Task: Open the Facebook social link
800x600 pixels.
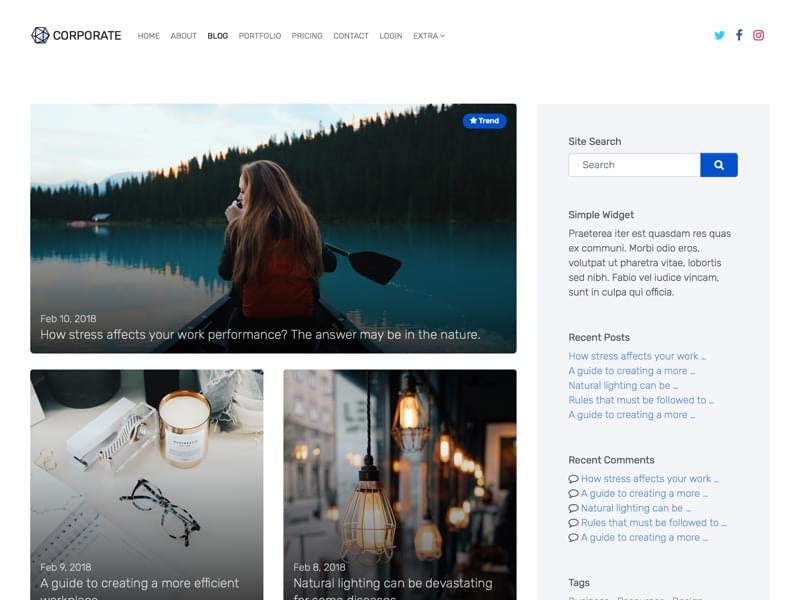Action: tap(739, 35)
